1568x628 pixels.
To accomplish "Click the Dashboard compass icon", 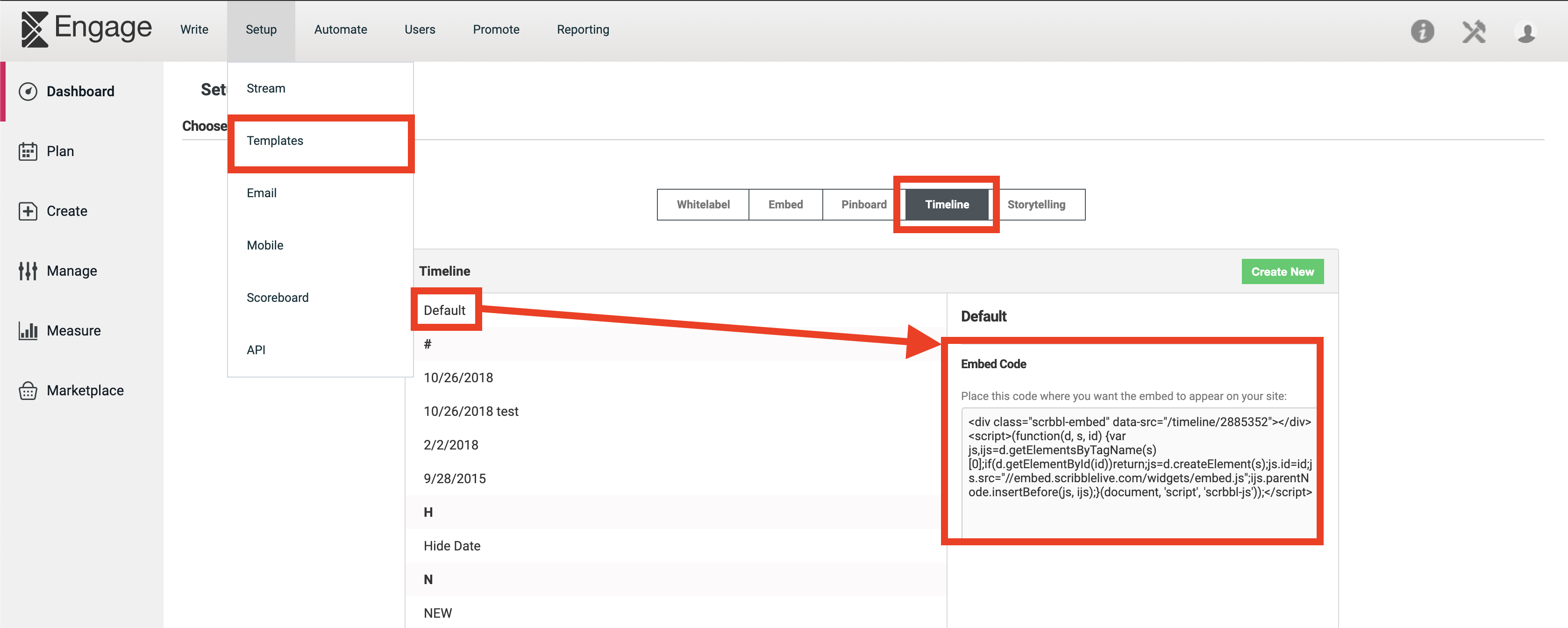I will (x=28, y=91).
